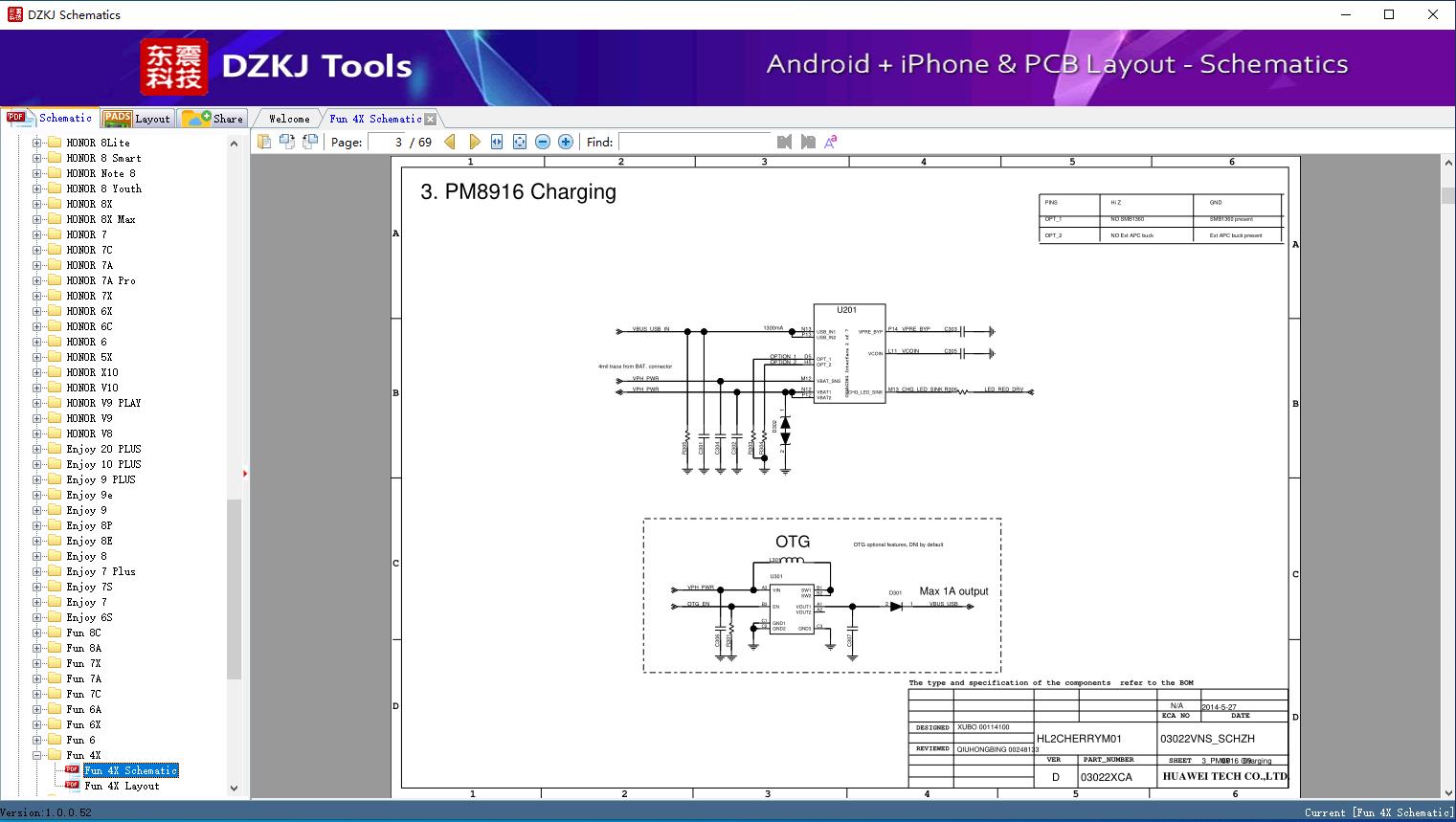The image size is (1456, 822).
Task: Select the Fun 4X Layout tree item
Action: tap(122, 786)
